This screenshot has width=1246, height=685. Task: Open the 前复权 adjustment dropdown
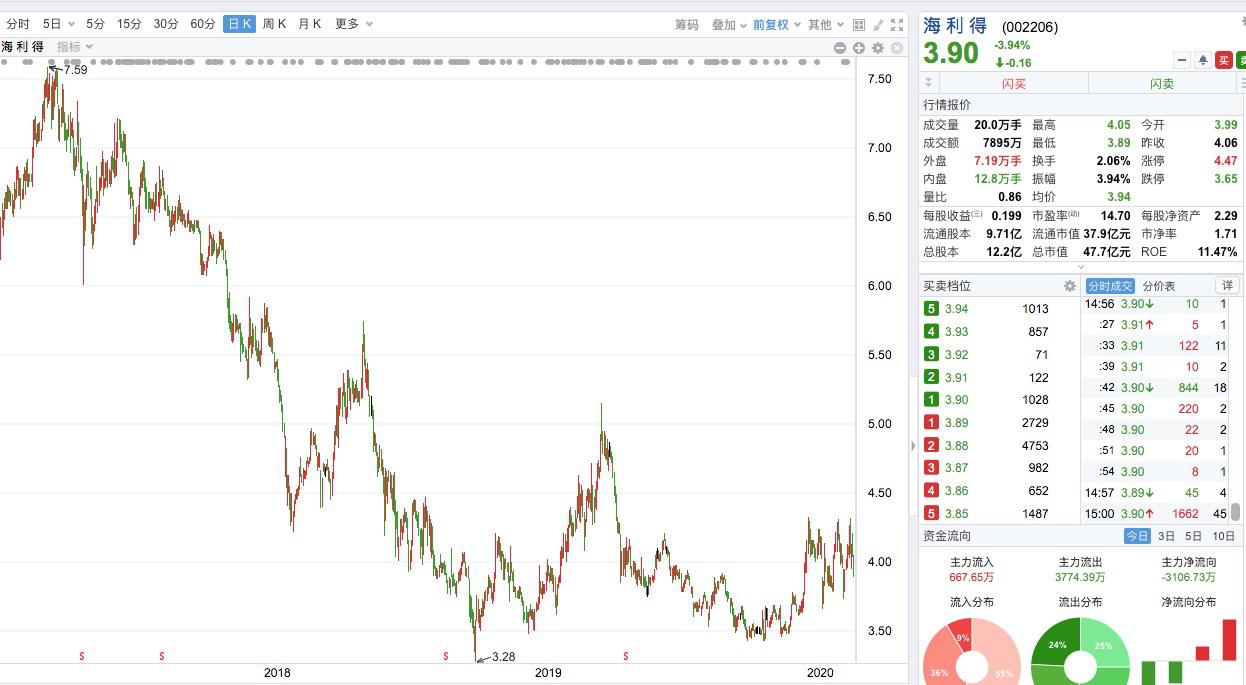click(x=776, y=25)
